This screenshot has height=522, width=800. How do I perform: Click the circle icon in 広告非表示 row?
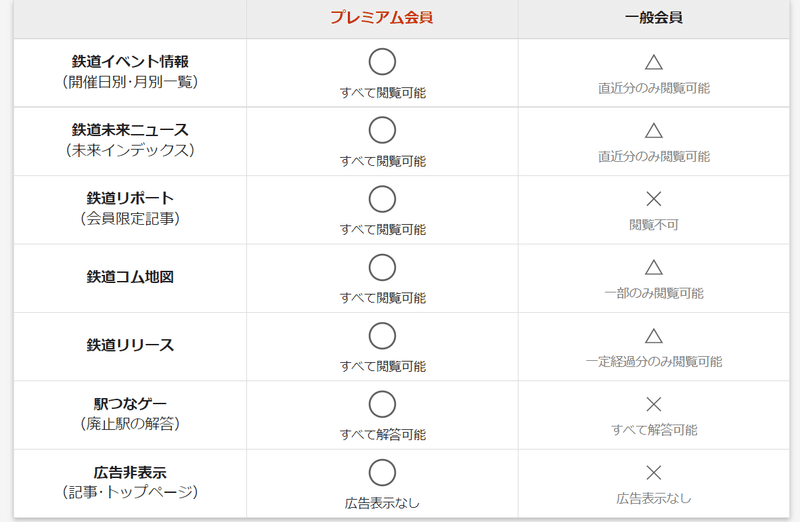click(x=382, y=473)
